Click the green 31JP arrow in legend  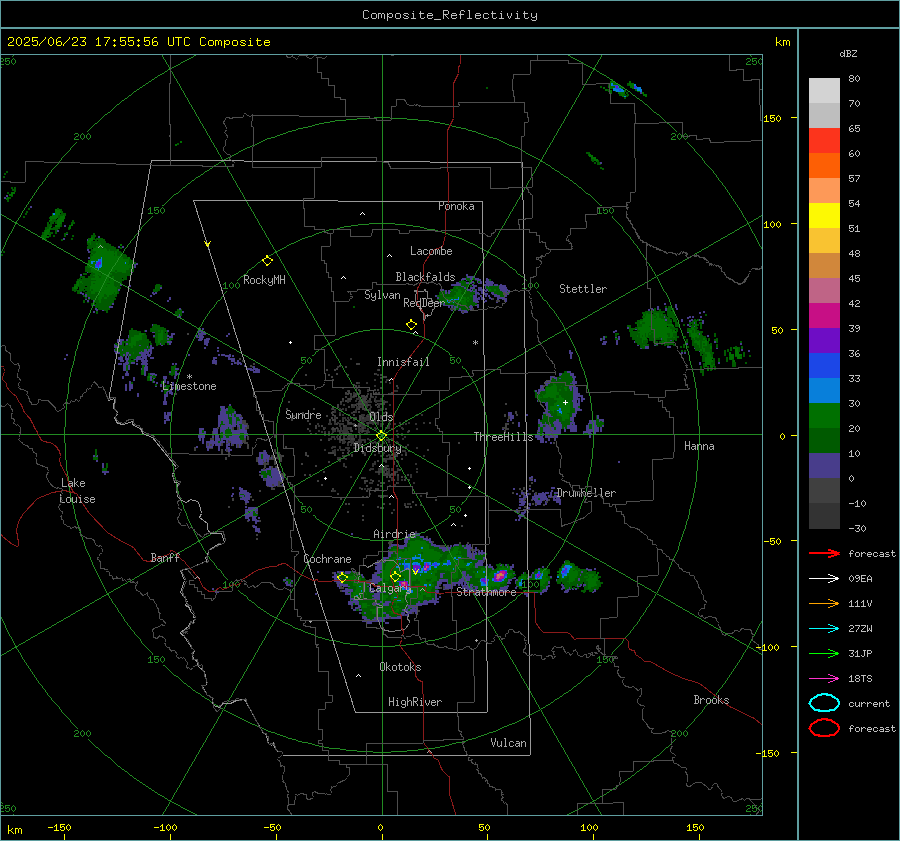coord(824,653)
